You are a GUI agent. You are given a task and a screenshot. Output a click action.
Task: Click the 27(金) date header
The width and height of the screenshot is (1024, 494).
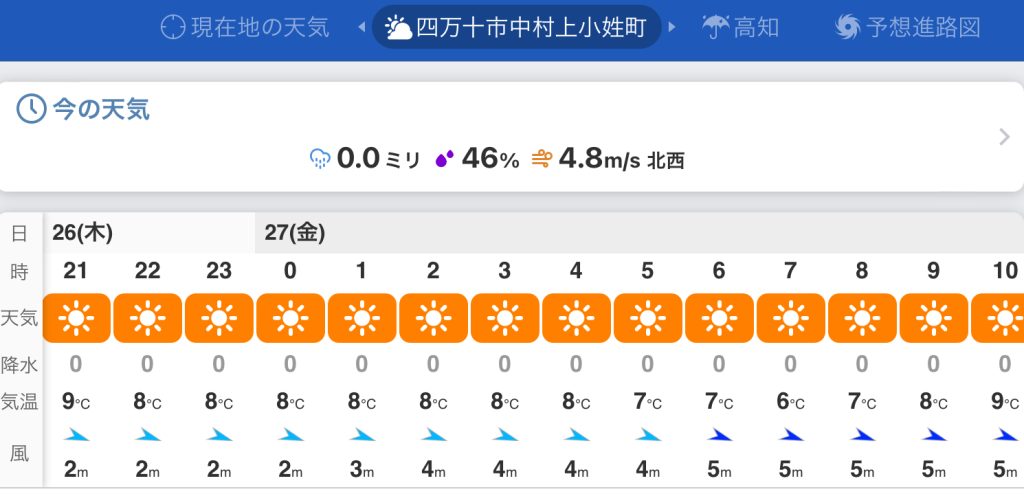pyautogui.click(x=295, y=233)
